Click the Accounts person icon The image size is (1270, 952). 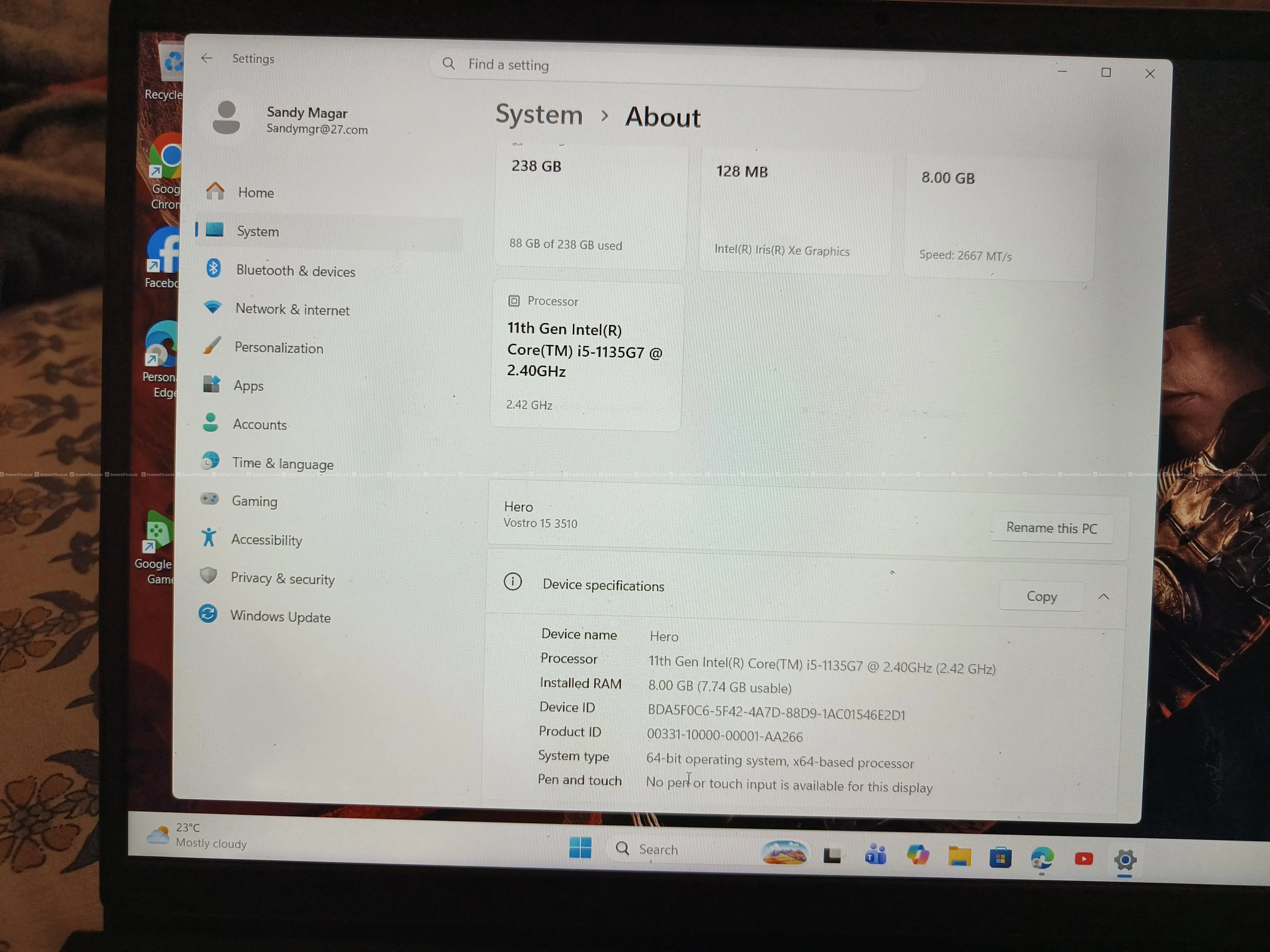[211, 422]
